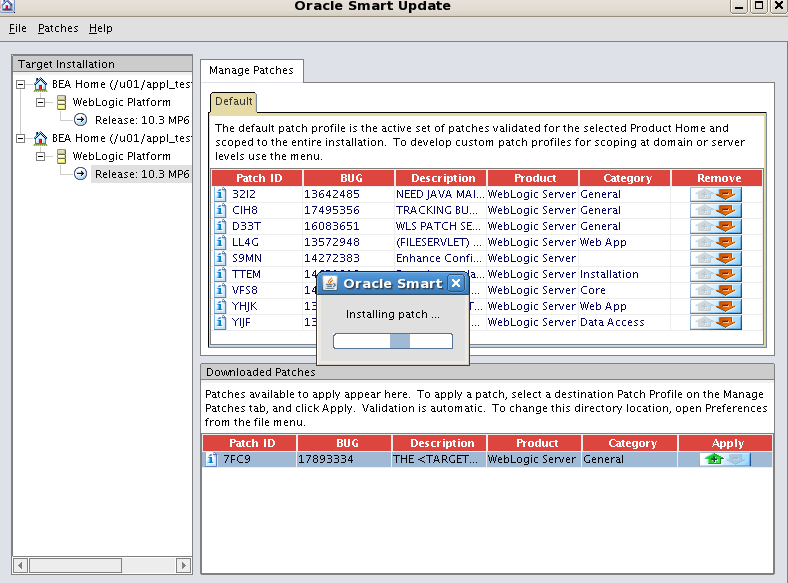Click second BEA Home house icon
The height and width of the screenshot is (583, 788).
[40, 138]
